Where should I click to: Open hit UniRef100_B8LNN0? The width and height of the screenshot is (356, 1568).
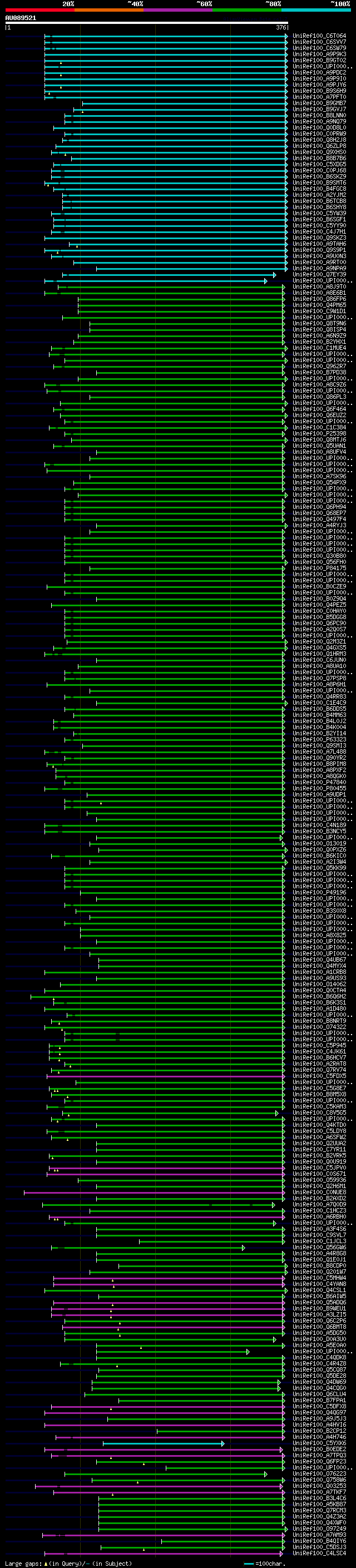click(x=319, y=116)
